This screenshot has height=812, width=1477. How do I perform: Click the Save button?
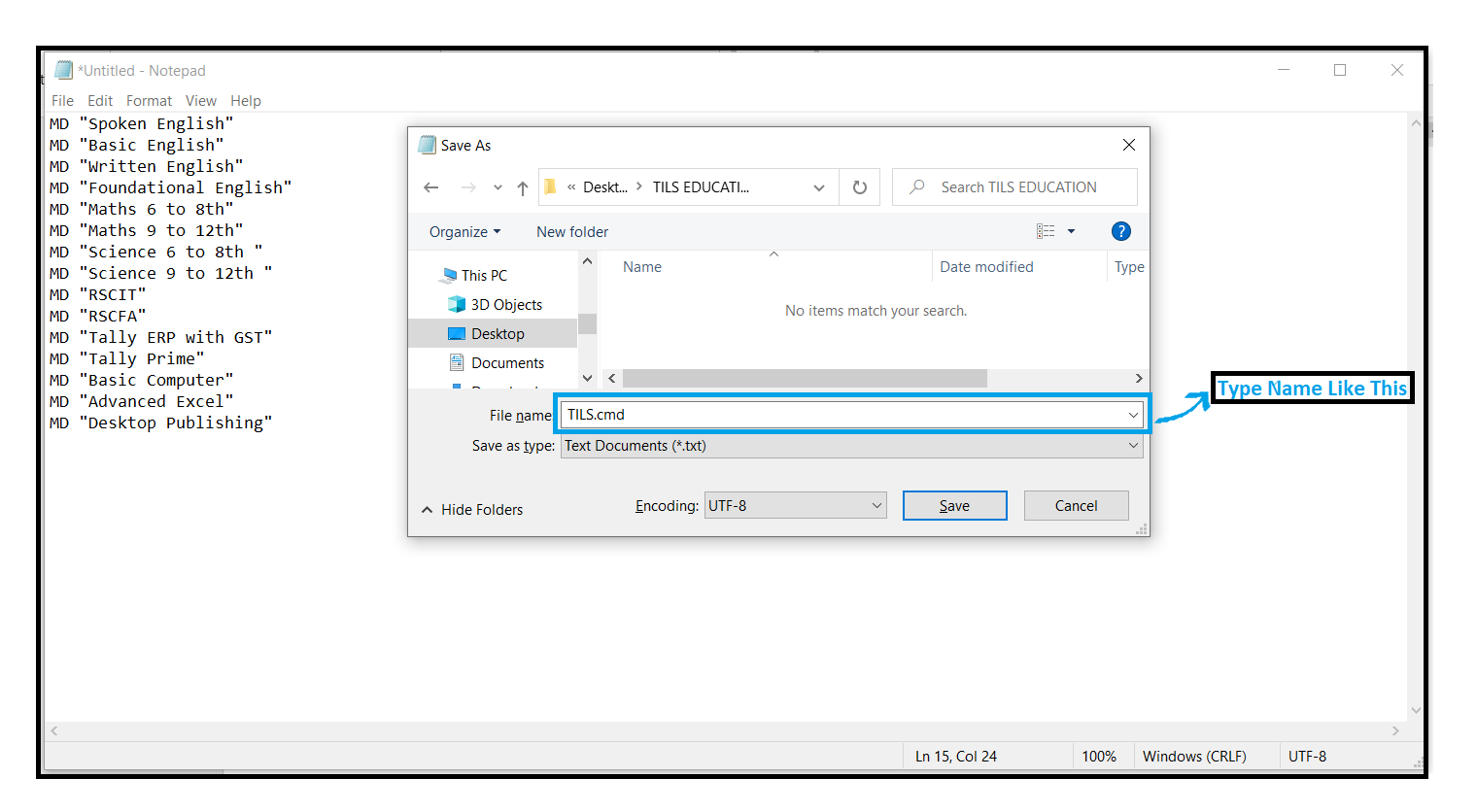point(954,505)
